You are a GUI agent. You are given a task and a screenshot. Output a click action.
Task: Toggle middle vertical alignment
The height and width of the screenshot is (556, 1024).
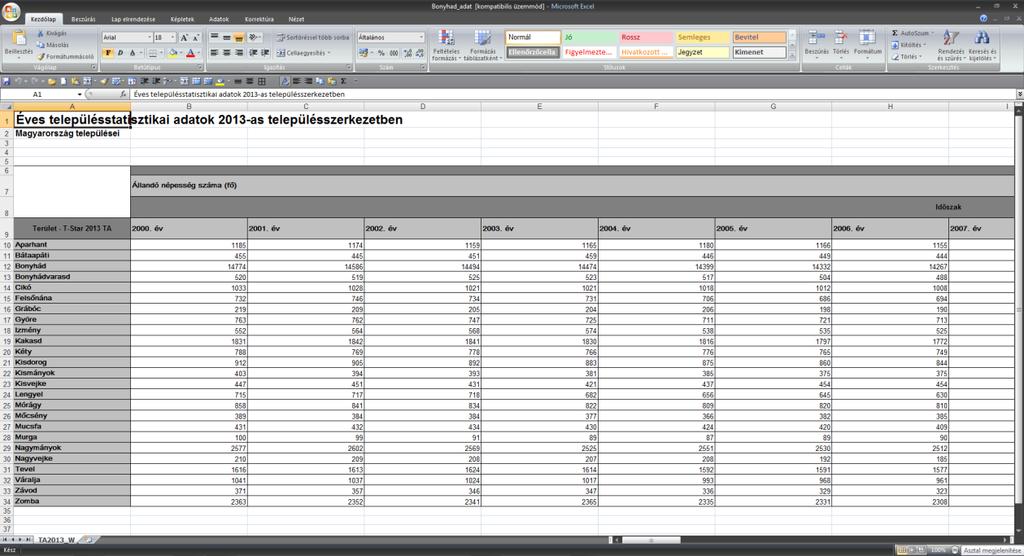(227, 38)
